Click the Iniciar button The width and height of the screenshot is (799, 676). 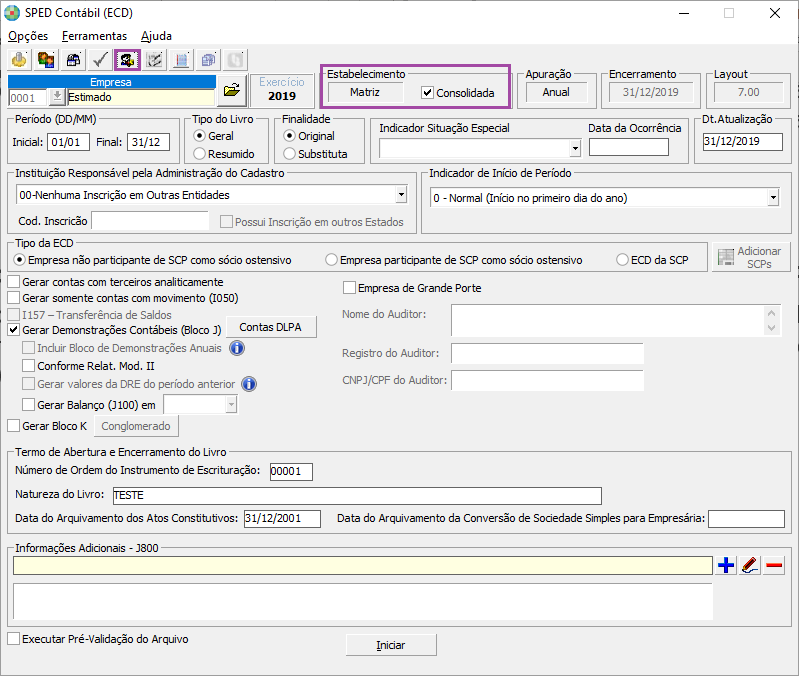[x=391, y=645]
